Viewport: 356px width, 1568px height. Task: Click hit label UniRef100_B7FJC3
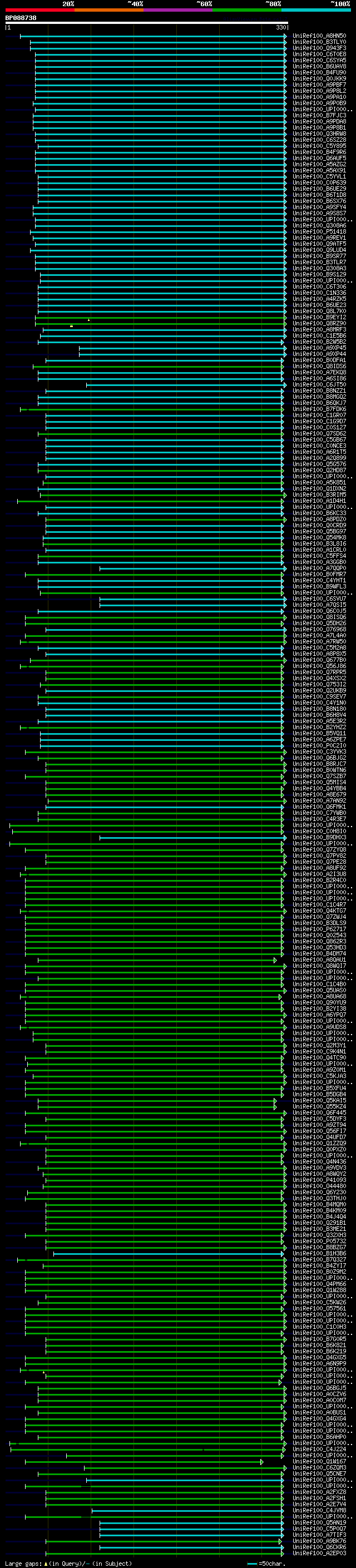tap(319, 115)
